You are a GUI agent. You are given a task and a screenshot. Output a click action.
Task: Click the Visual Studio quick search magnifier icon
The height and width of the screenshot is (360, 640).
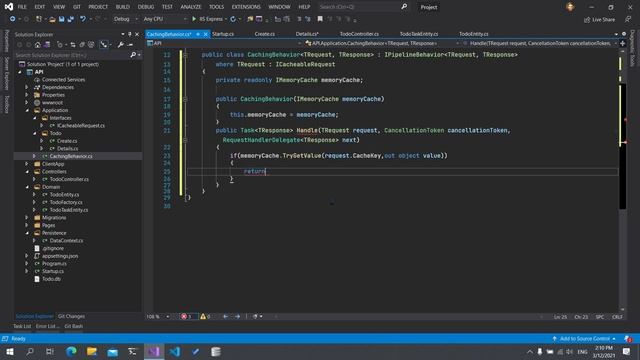coord(404,7)
